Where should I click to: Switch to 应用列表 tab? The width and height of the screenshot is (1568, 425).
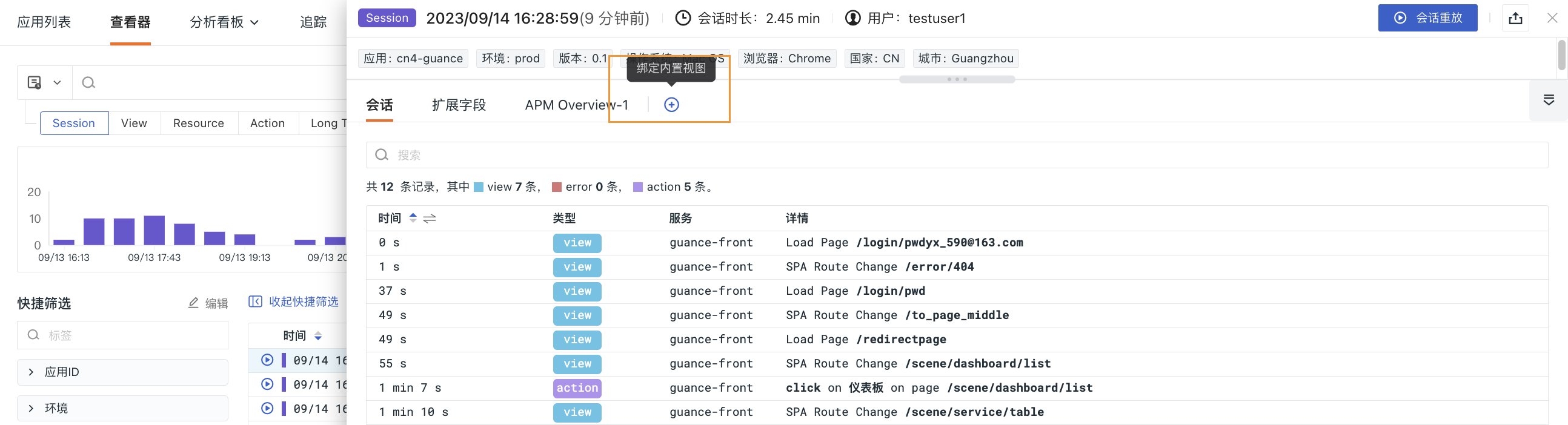click(44, 22)
